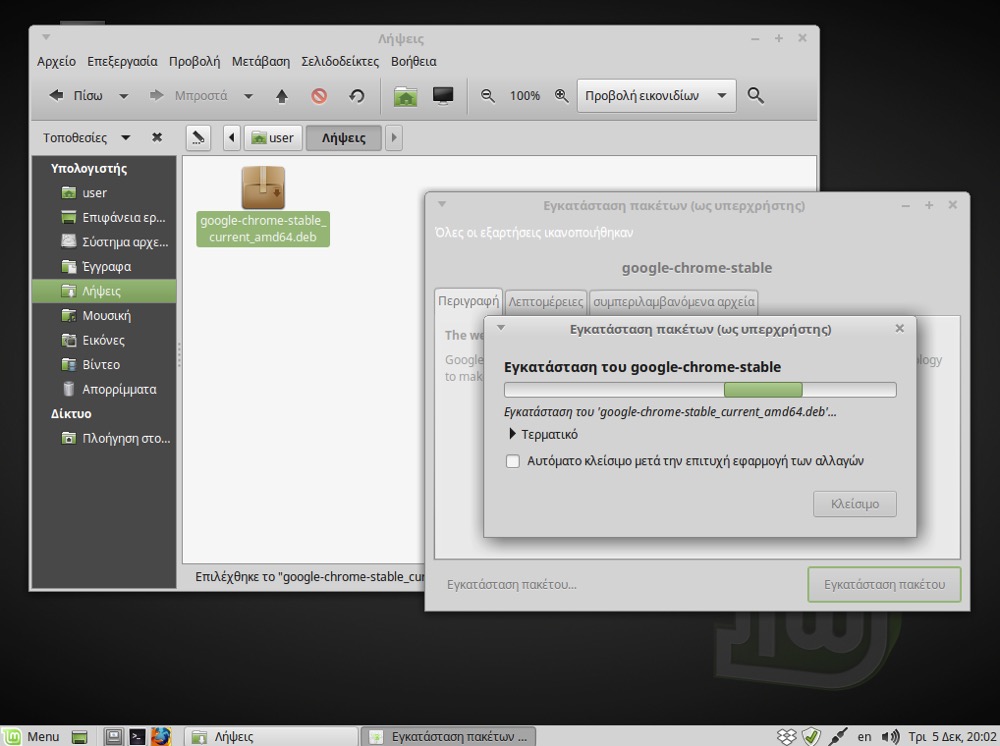The image size is (1000, 746).
Task: Close the Τοποθεσίες sidebar with the X
Action: coord(157,138)
